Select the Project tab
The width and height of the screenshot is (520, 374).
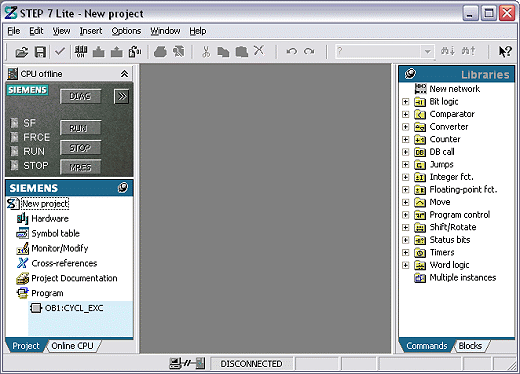coord(26,346)
